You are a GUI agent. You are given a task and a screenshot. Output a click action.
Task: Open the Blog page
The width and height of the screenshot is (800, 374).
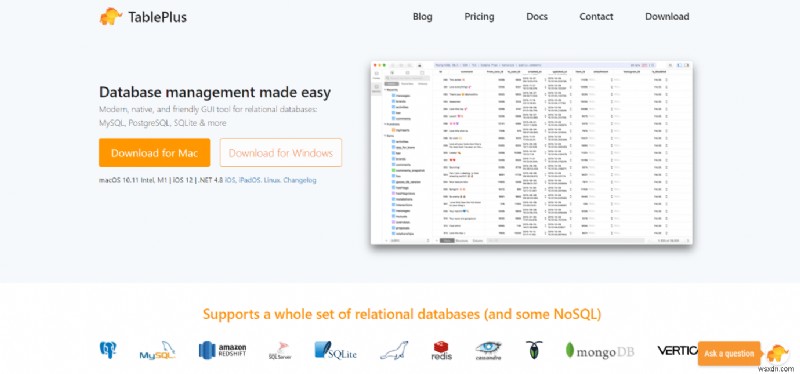point(422,17)
